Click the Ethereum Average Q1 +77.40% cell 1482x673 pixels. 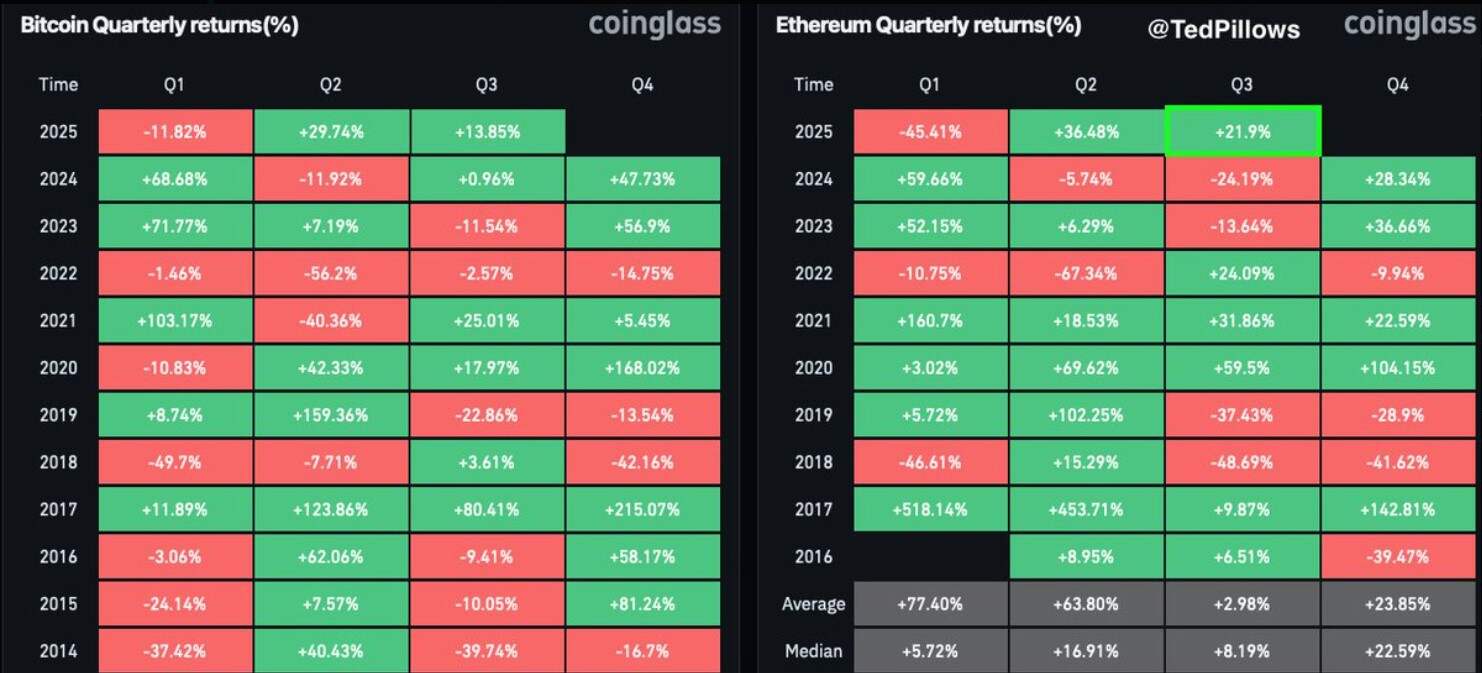(x=929, y=604)
